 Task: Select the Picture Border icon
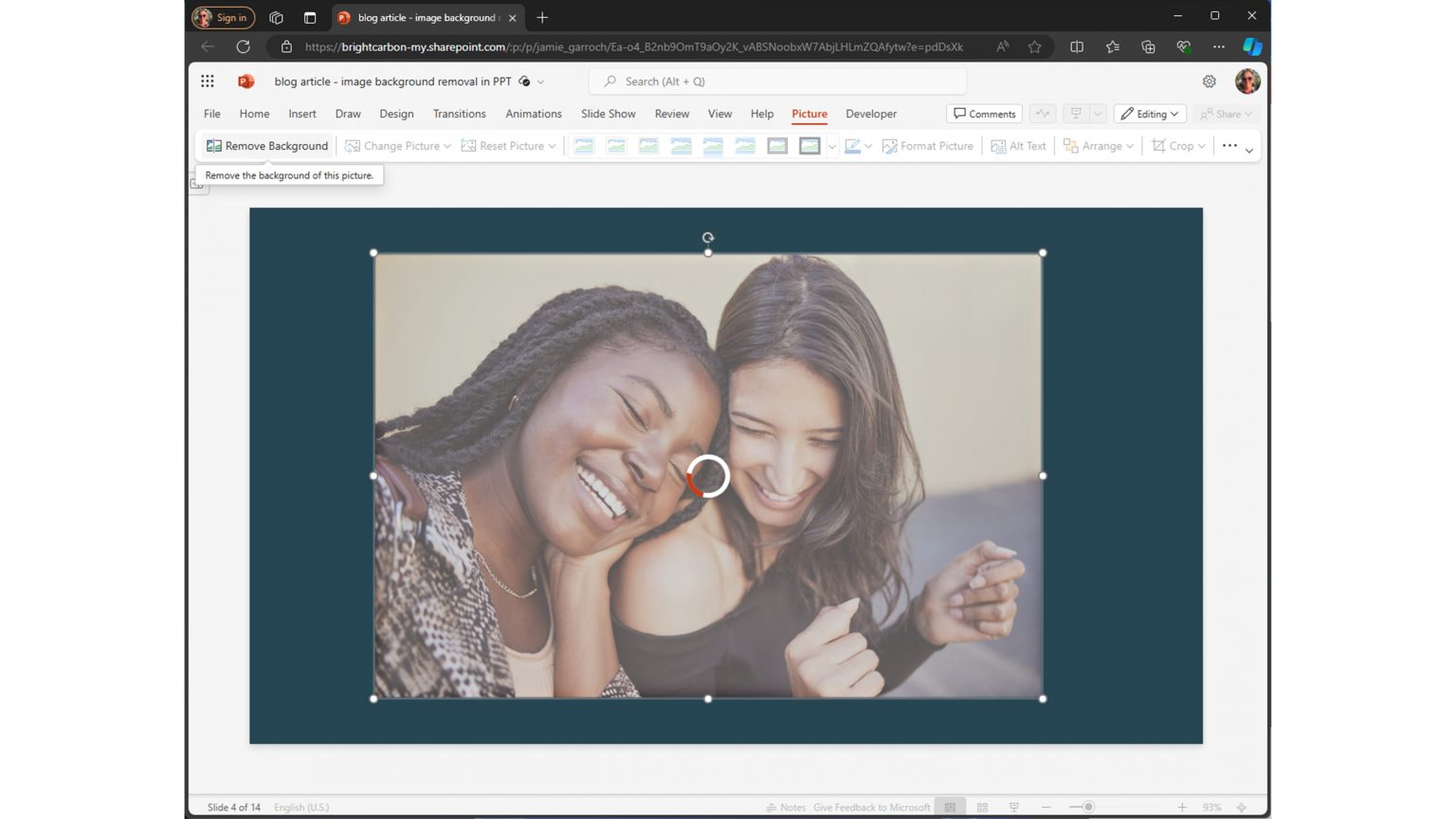850,145
